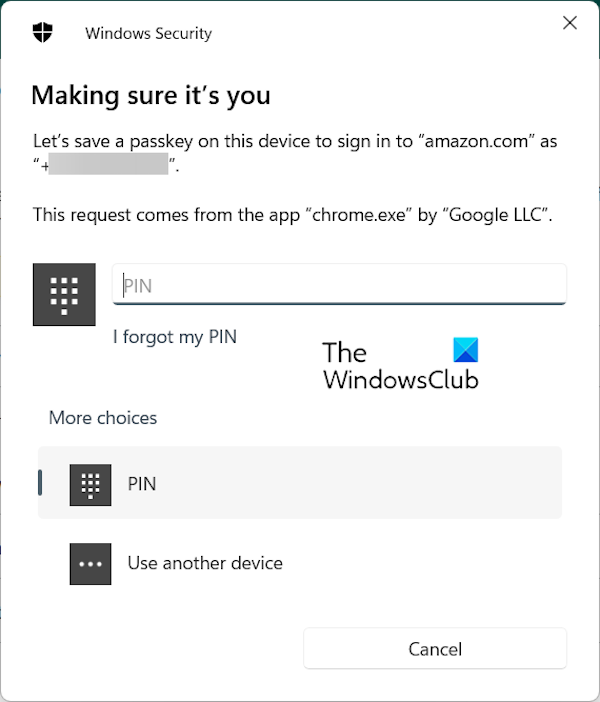Click the "More choices" label
Screen dimensions: 600x702
coord(103,418)
